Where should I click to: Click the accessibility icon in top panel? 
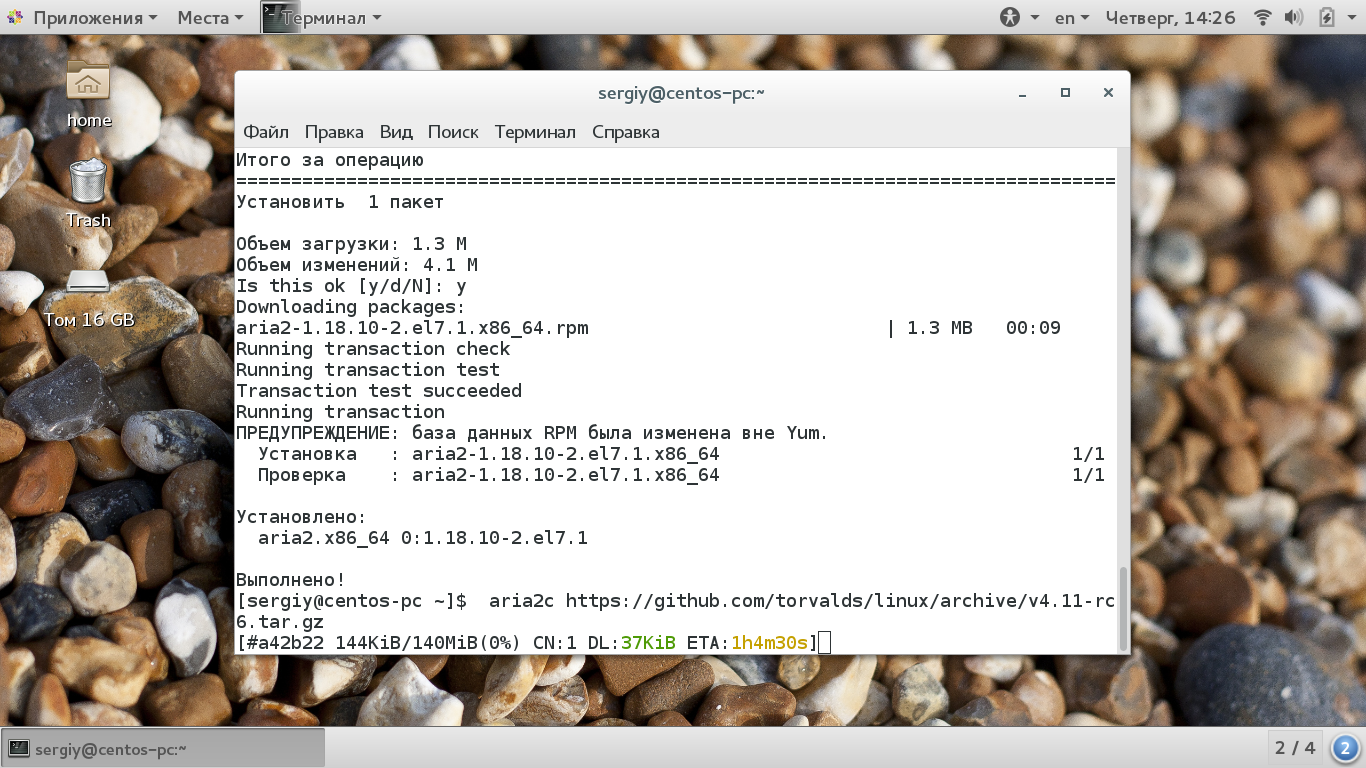(1009, 18)
